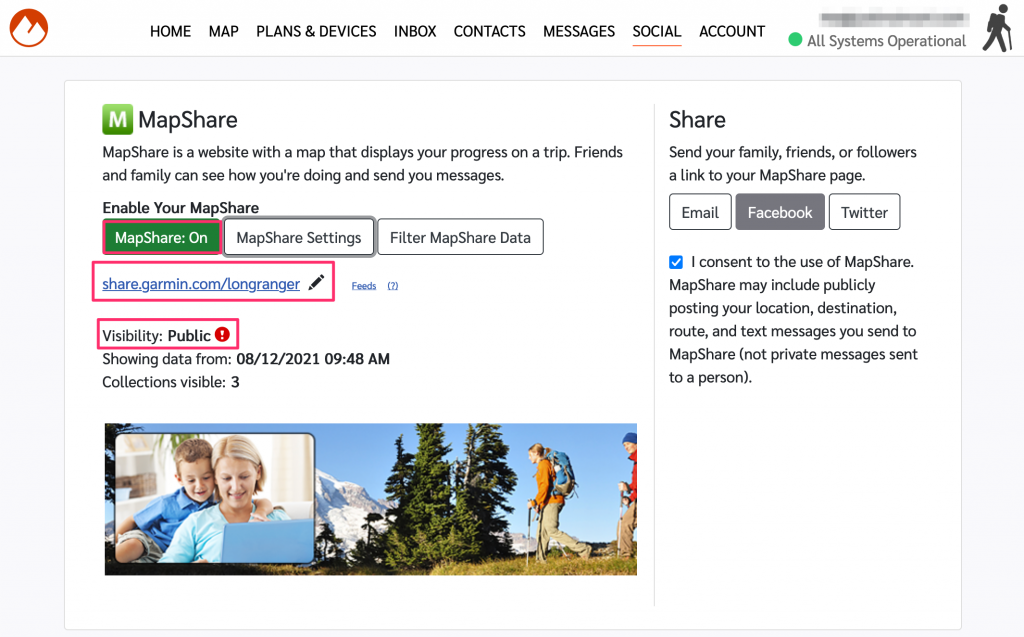This screenshot has height=637, width=1024.
Task: Click the Filter MapShare Data button
Action: pos(460,238)
